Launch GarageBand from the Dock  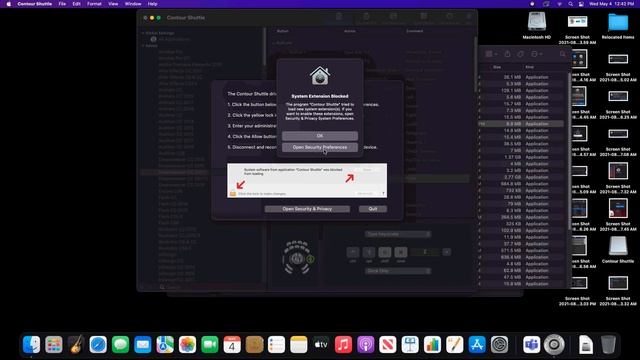click(x=76, y=345)
